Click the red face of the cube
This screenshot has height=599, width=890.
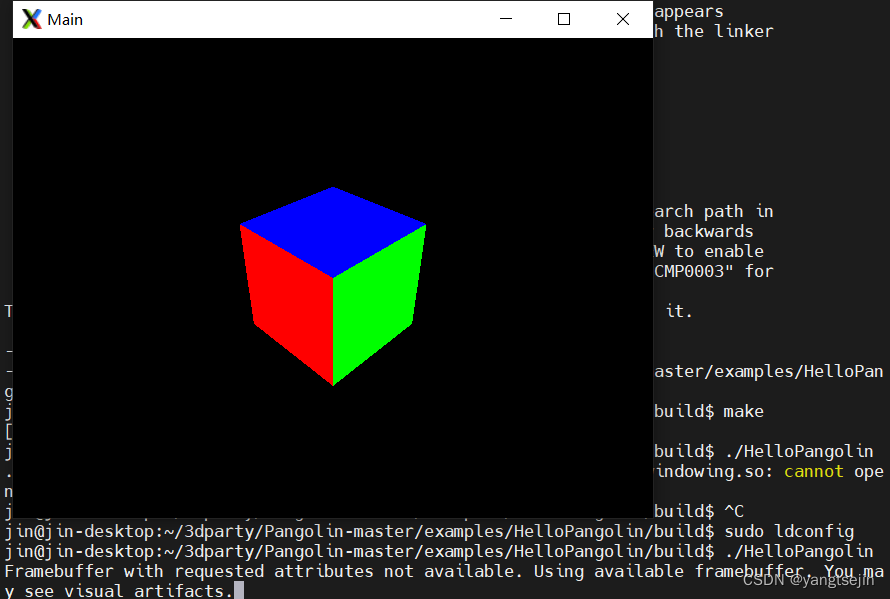coord(289,304)
